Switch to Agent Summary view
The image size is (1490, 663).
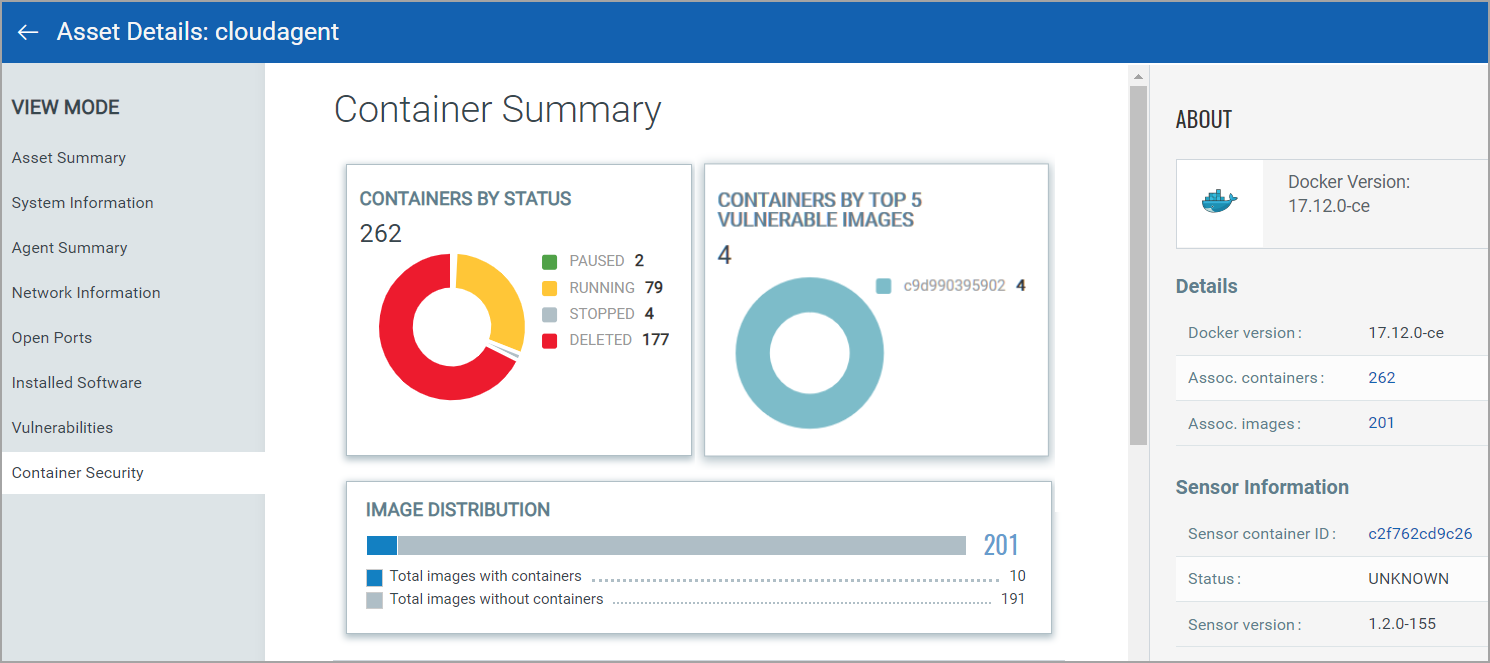click(70, 248)
